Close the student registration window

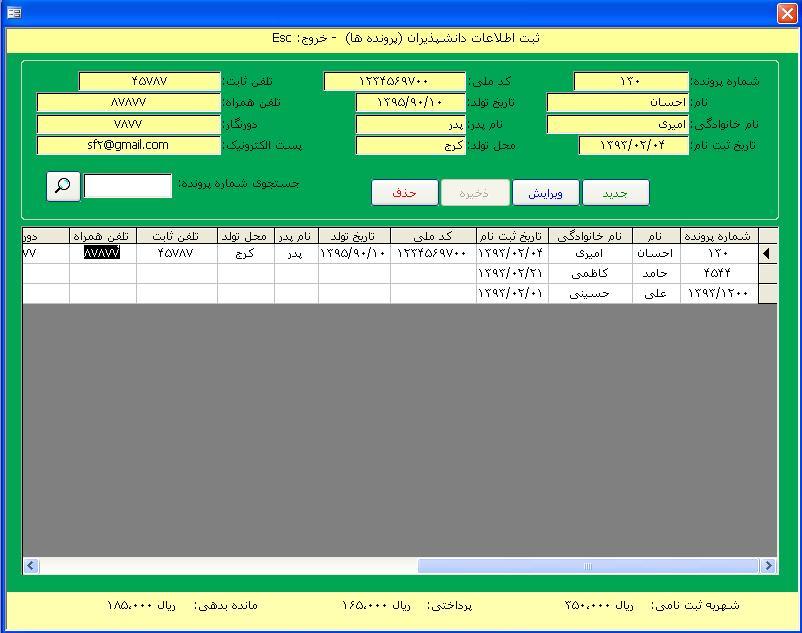pos(787,13)
